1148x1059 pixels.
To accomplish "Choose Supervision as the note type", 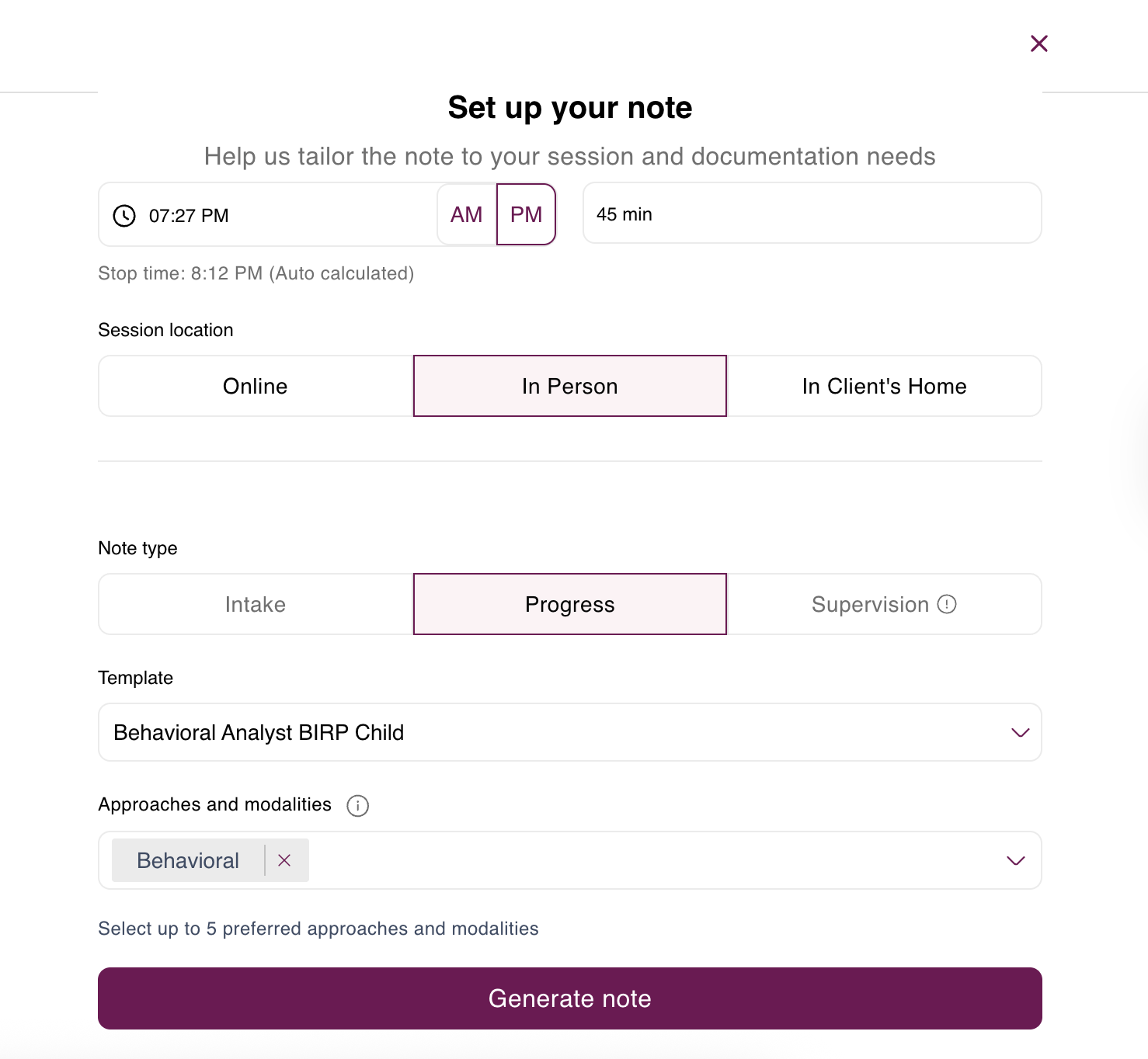I will click(x=870, y=604).
